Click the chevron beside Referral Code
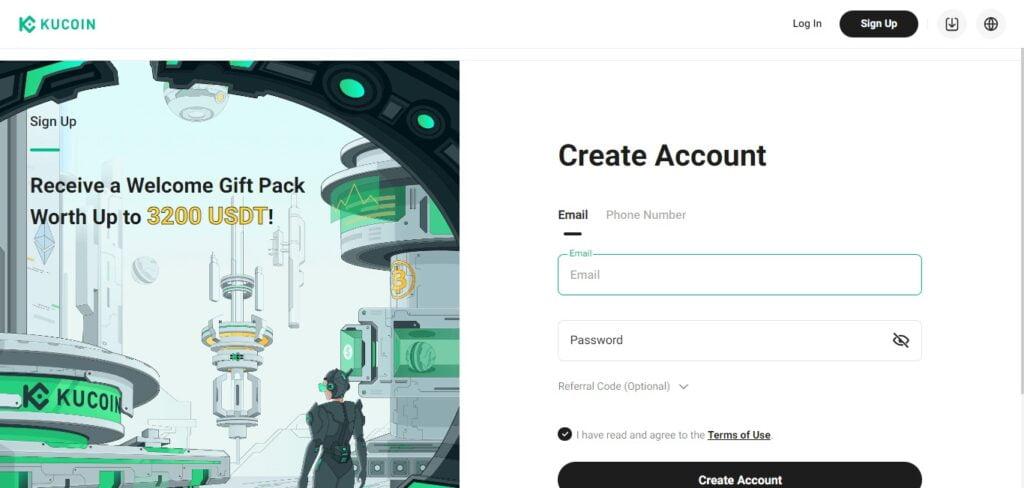The height and width of the screenshot is (488, 1024). pyautogui.click(x=683, y=386)
